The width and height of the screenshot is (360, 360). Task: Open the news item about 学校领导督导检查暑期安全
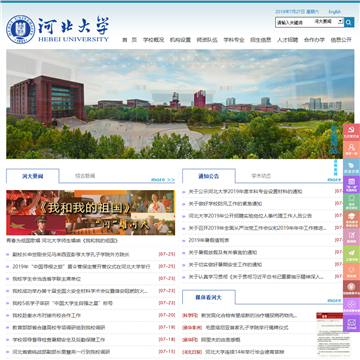pyautogui.click(x=59, y=340)
